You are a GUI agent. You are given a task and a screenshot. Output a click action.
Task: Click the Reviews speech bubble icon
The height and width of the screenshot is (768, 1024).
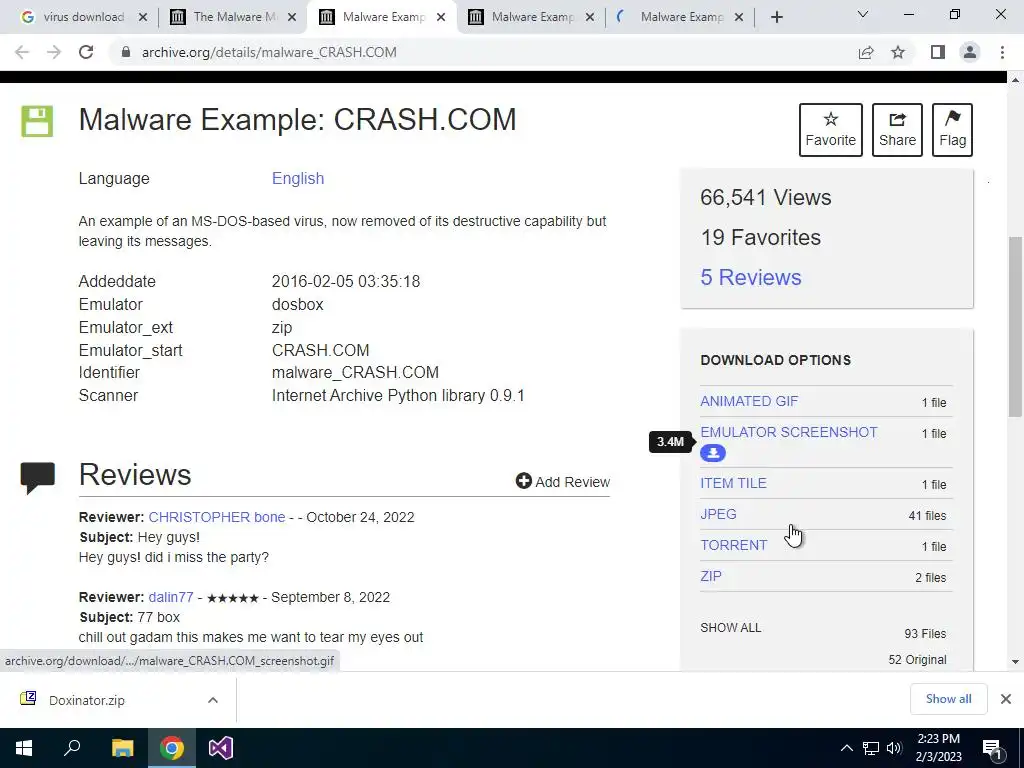(x=37, y=478)
